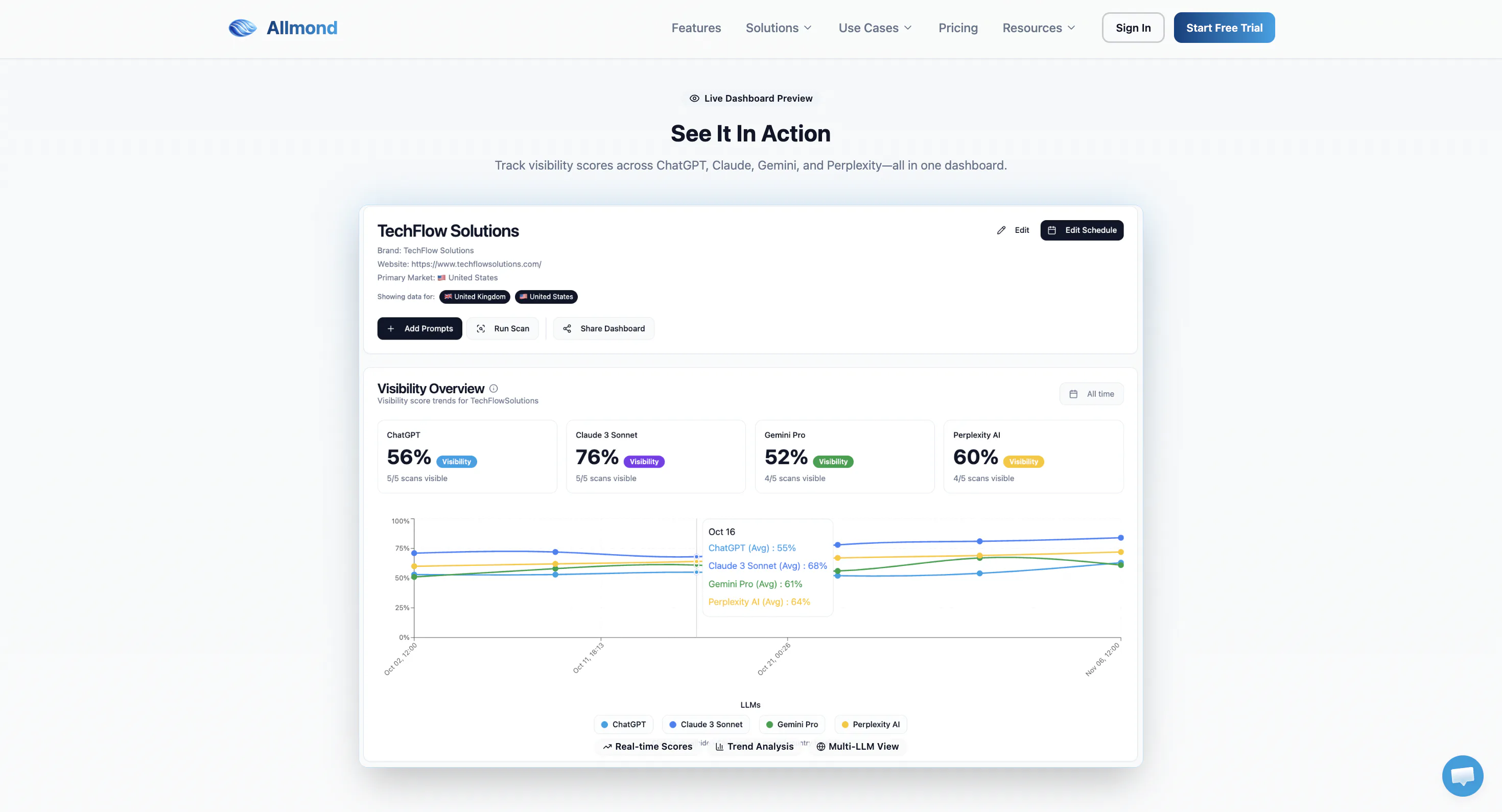
Task: Click the Perplexity AI yellow Visibility badge
Action: (1023, 462)
